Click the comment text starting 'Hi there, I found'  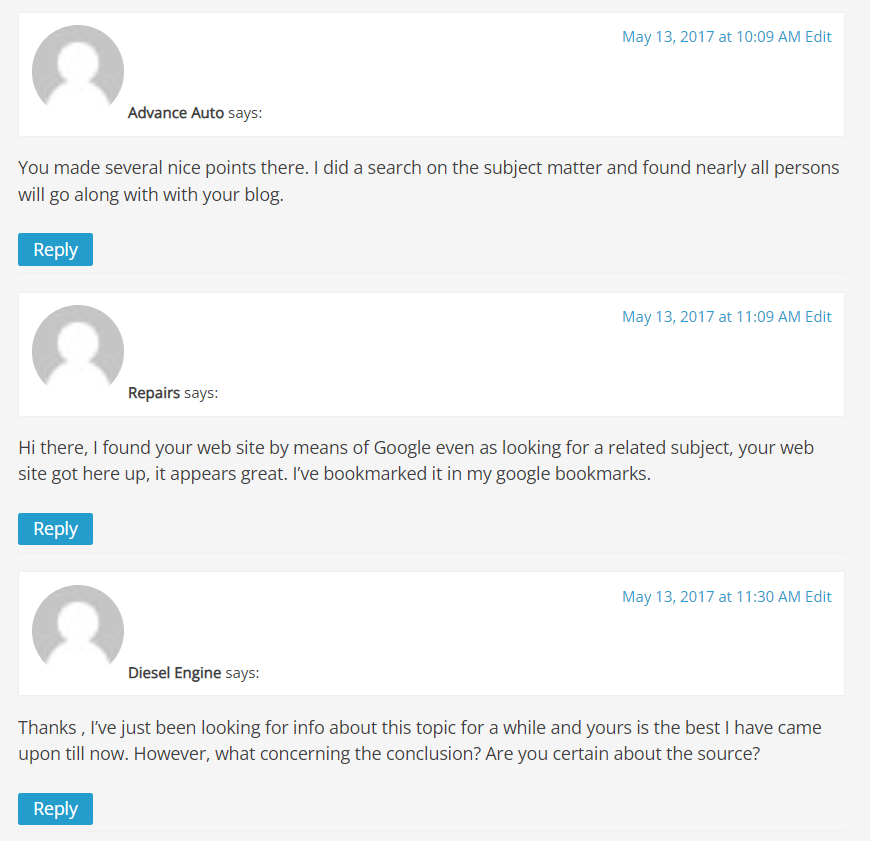click(416, 460)
